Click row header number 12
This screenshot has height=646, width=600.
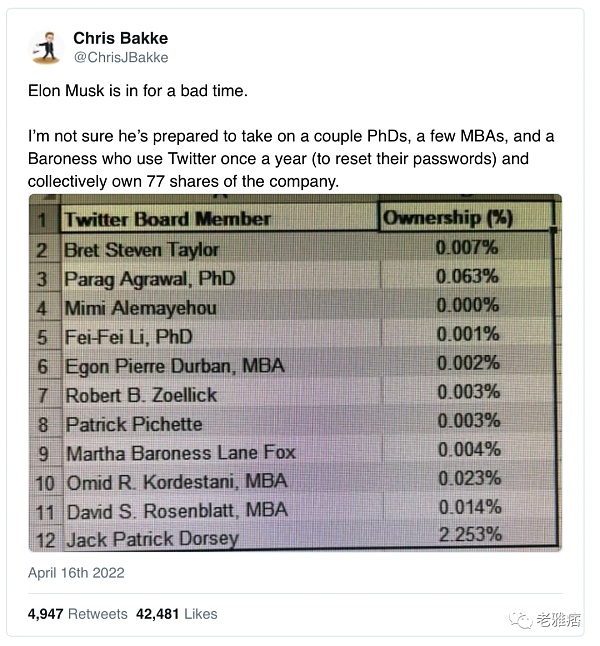45,539
